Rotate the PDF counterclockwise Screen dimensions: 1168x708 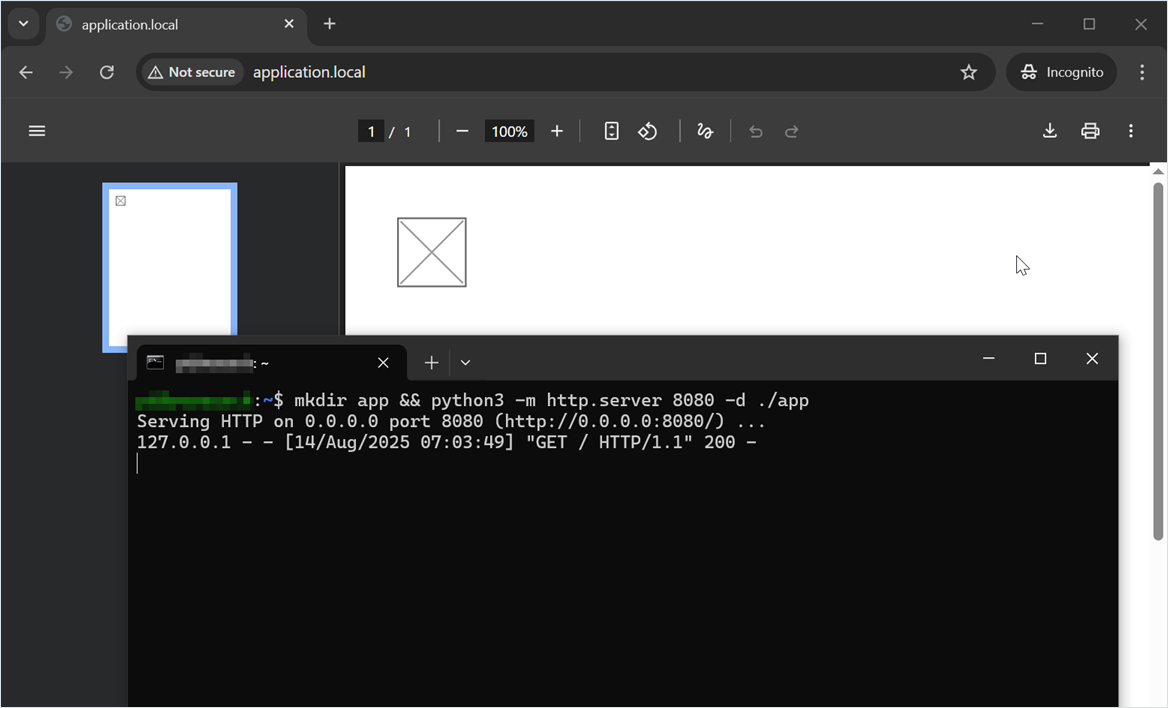(648, 131)
